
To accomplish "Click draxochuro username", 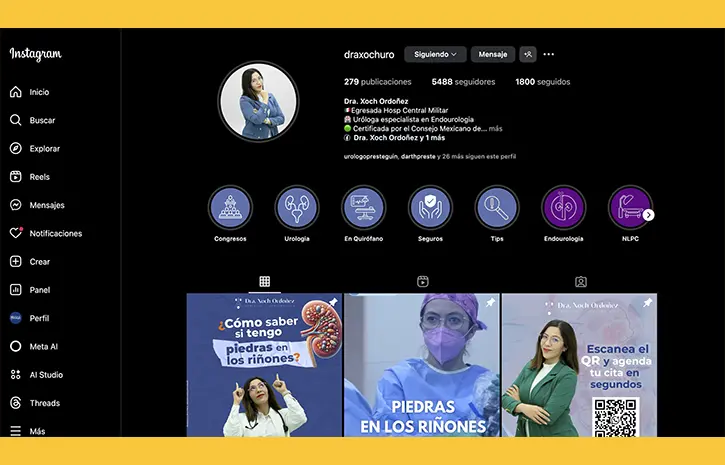I will click(x=369, y=55).
